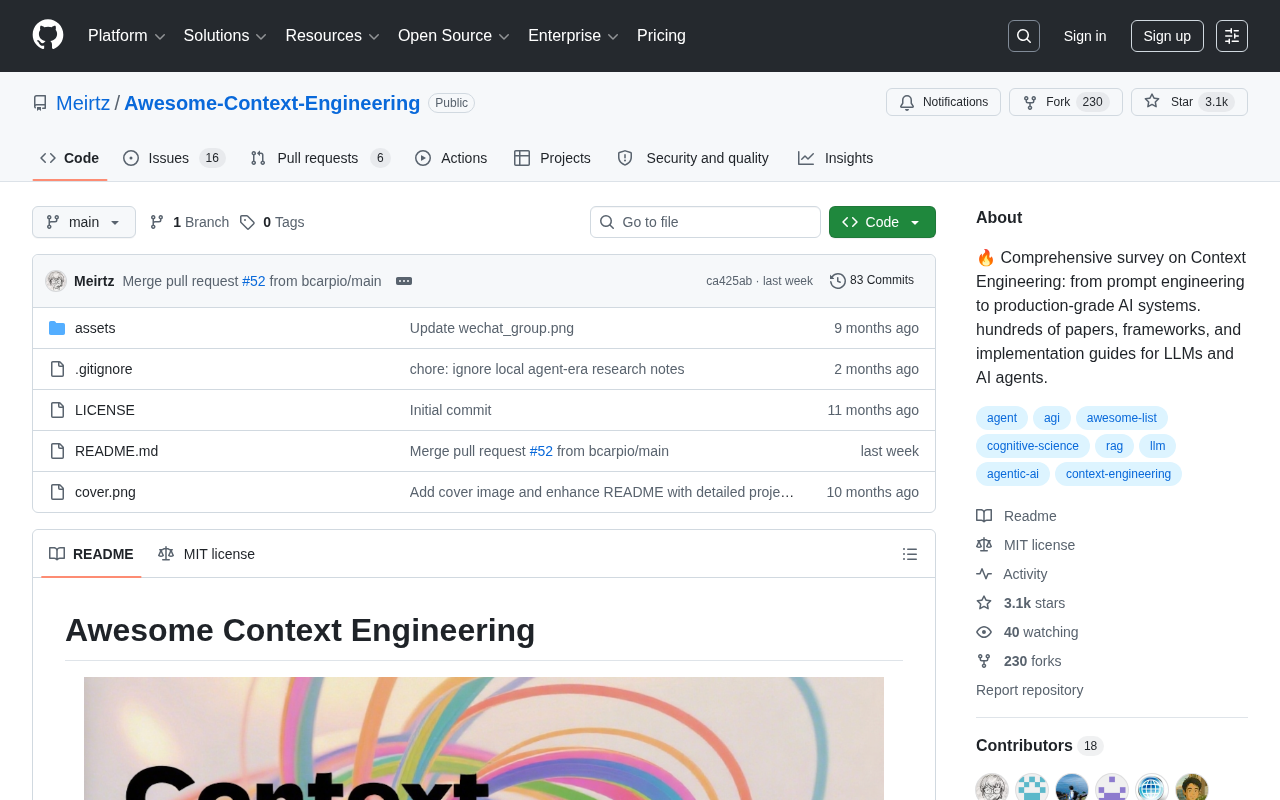Expand the Enterprise menu

573,36
